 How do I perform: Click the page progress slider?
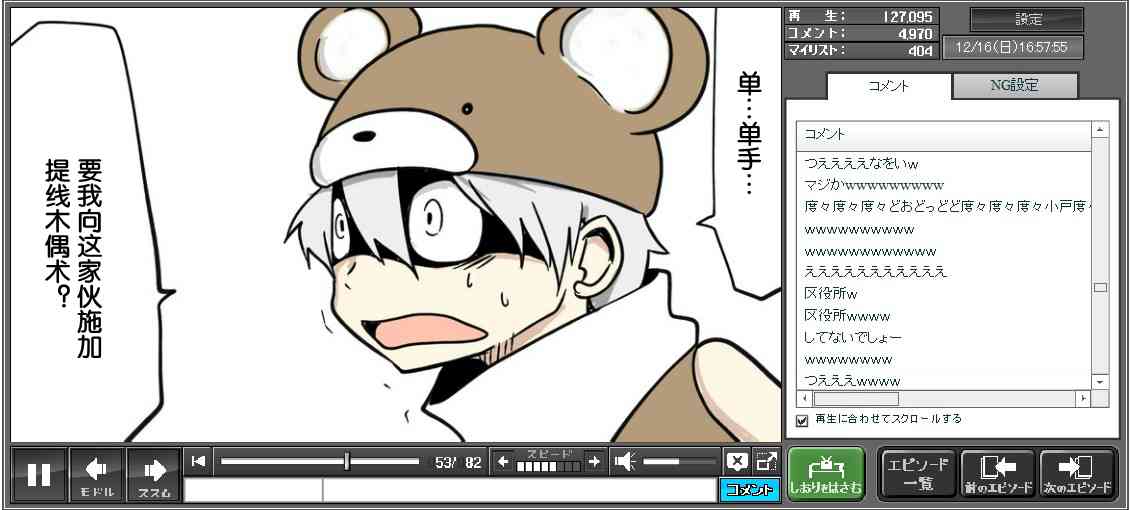[x=320, y=461]
